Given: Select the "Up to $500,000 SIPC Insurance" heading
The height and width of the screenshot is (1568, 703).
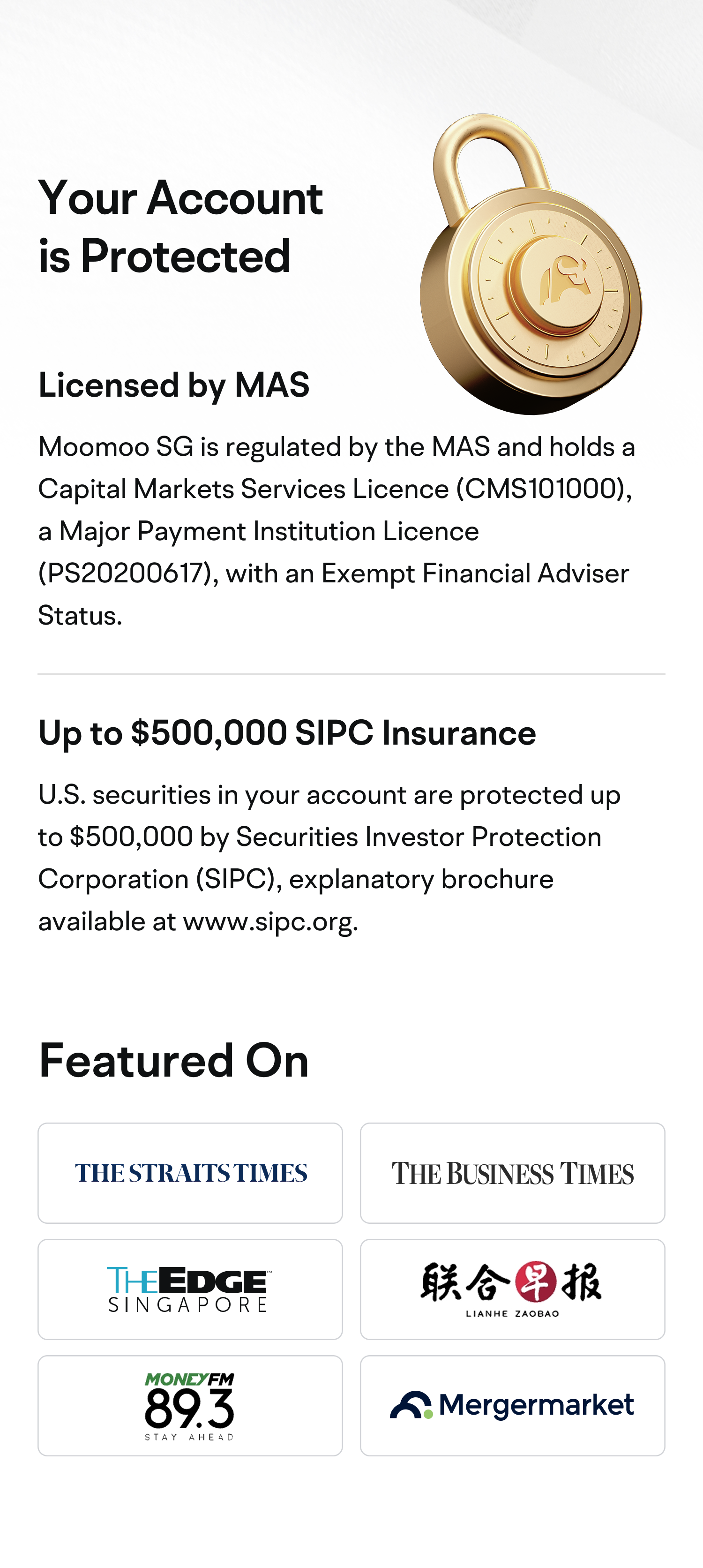Looking at the screenshot, I should (x=287, y=733).
